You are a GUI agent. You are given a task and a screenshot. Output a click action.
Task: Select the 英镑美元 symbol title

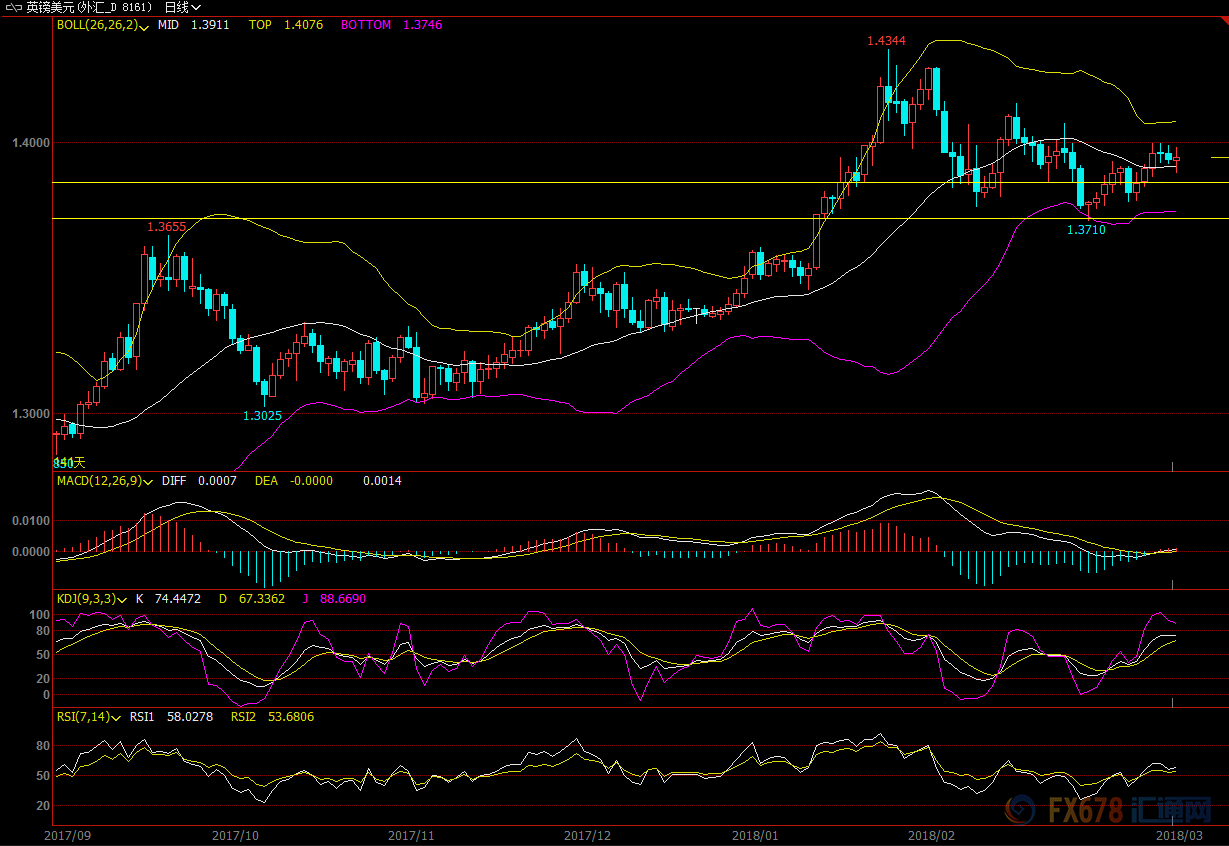(49, 7)
